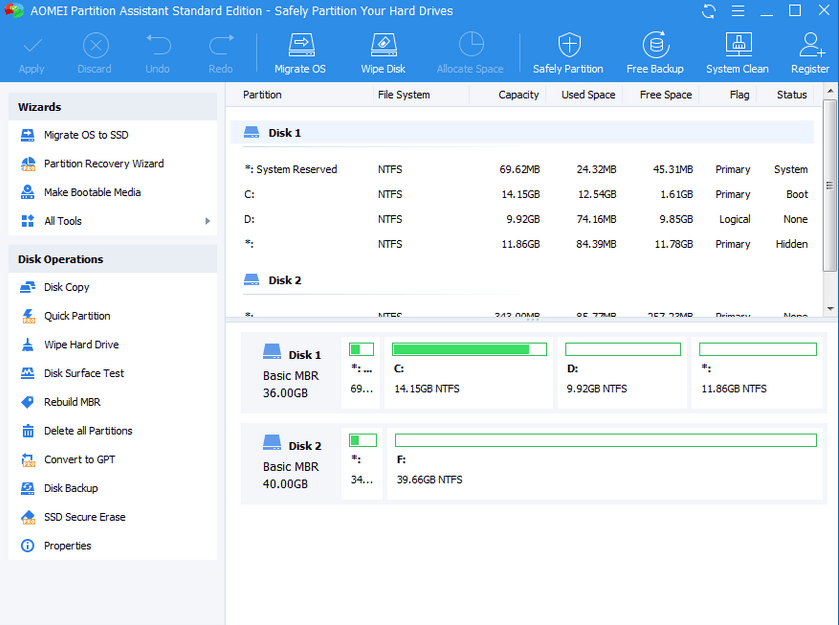839x625 pixels.
Task: Launch Free Backup from toolbar
Action: click(655, 53)
